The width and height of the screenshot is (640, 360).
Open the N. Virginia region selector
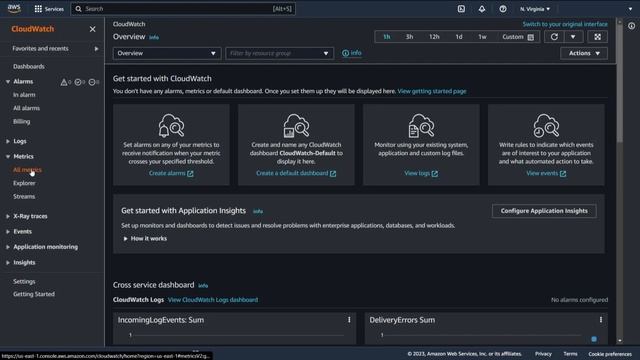tap(535, 9)
